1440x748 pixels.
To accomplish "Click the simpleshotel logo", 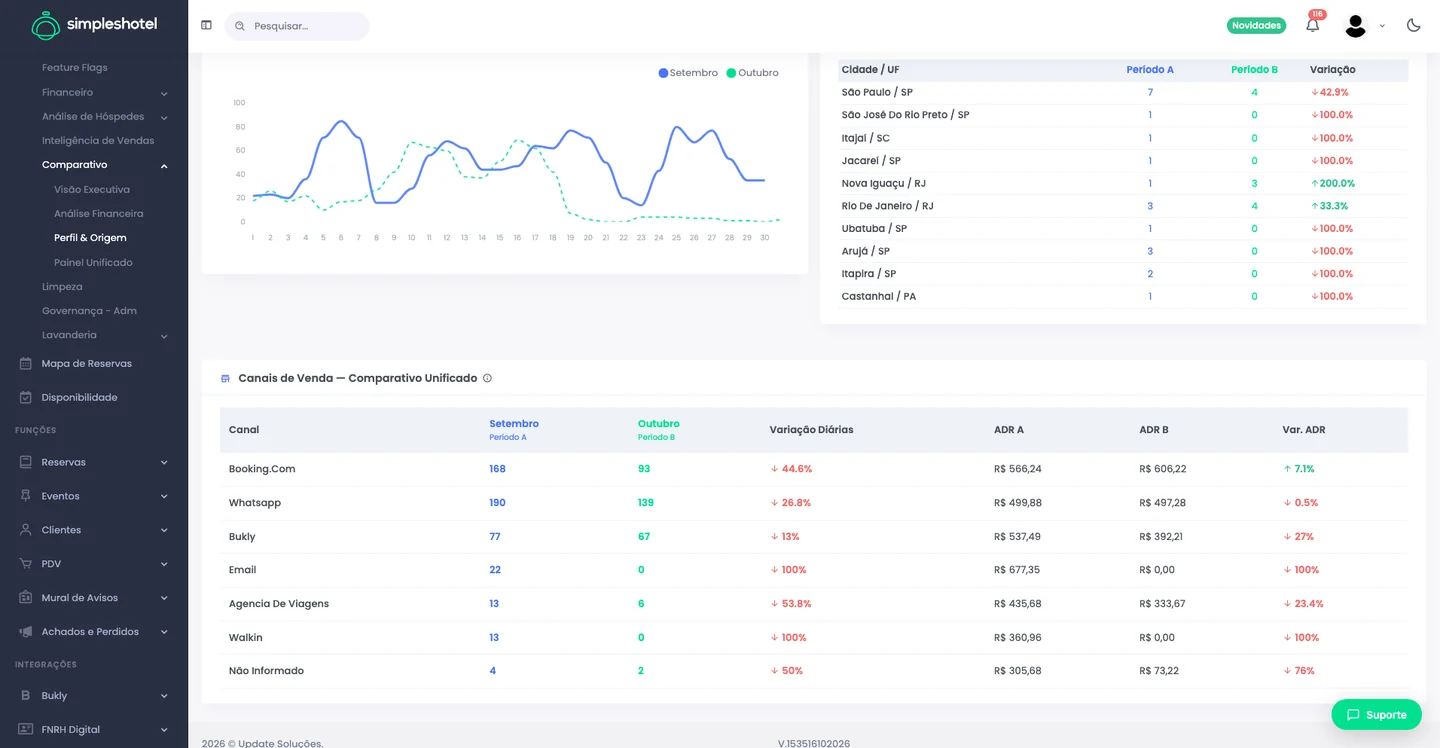I will click(x=94, y=25).
